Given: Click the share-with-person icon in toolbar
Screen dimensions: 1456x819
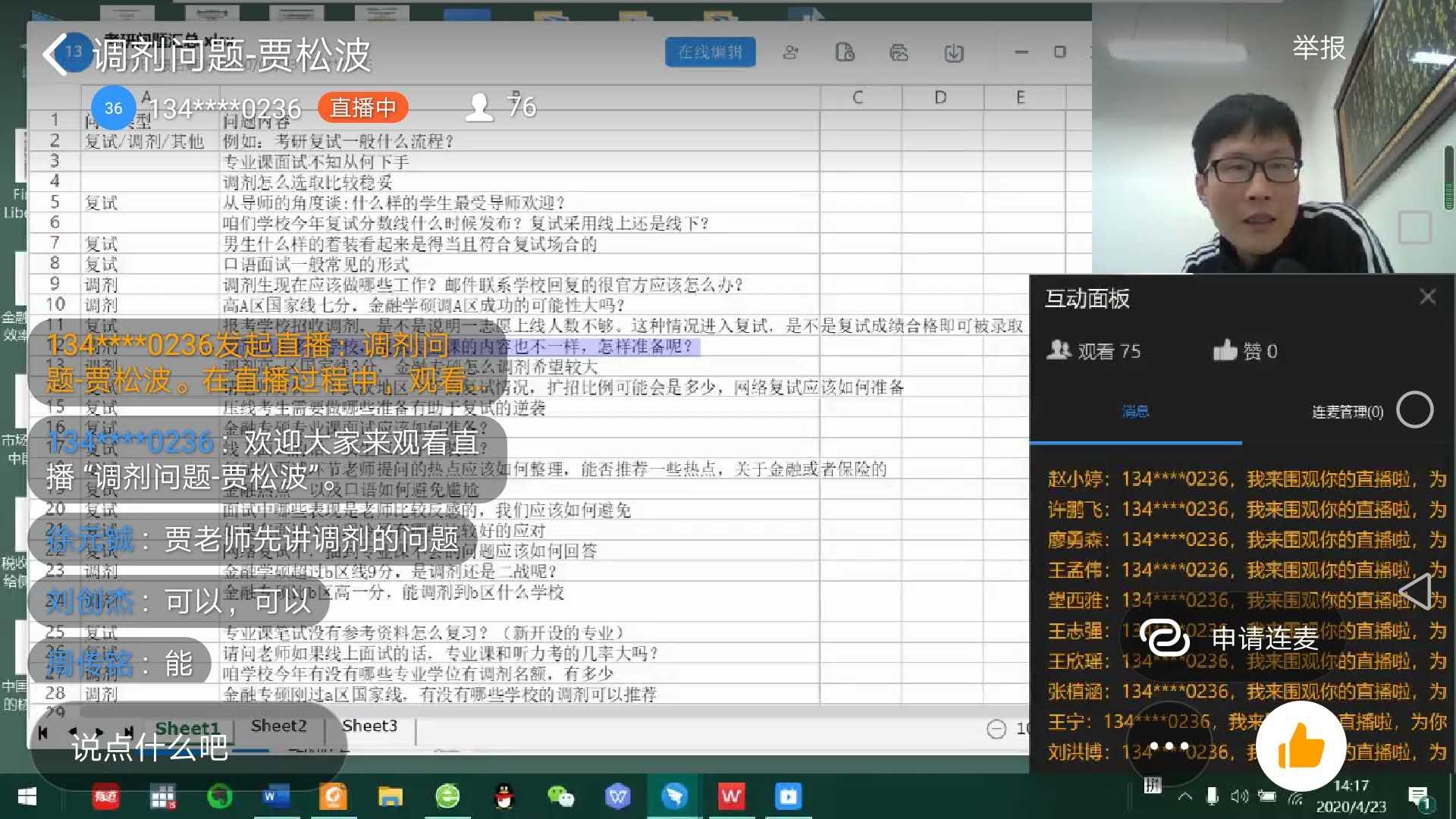Looking at the screenshot, I should [791, 52].
